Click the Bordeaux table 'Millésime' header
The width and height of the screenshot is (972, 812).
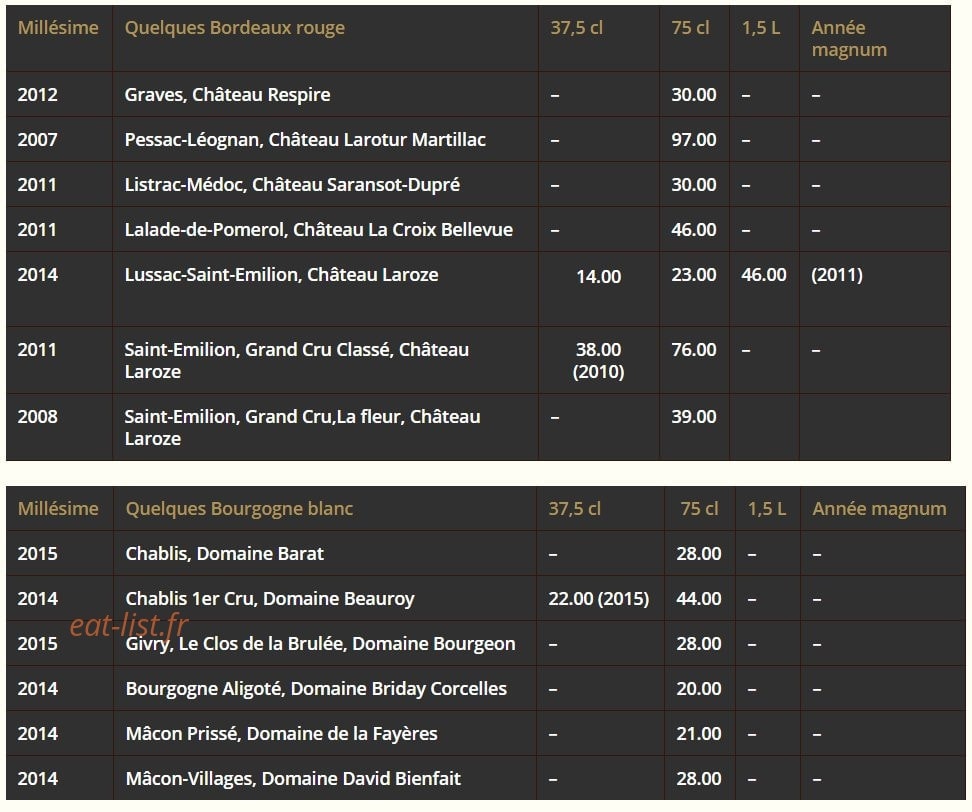coord(58,28)
